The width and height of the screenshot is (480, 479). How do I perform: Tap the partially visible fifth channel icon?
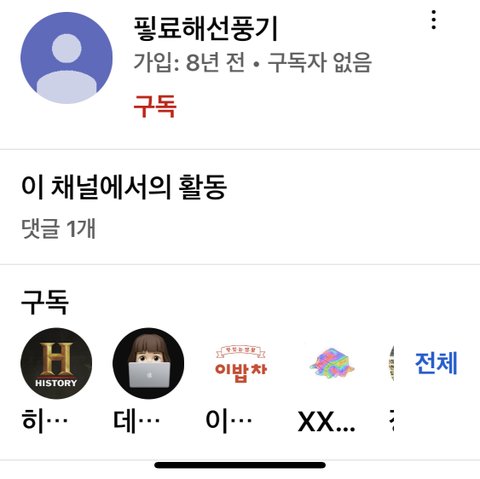[x=391, y=363]
